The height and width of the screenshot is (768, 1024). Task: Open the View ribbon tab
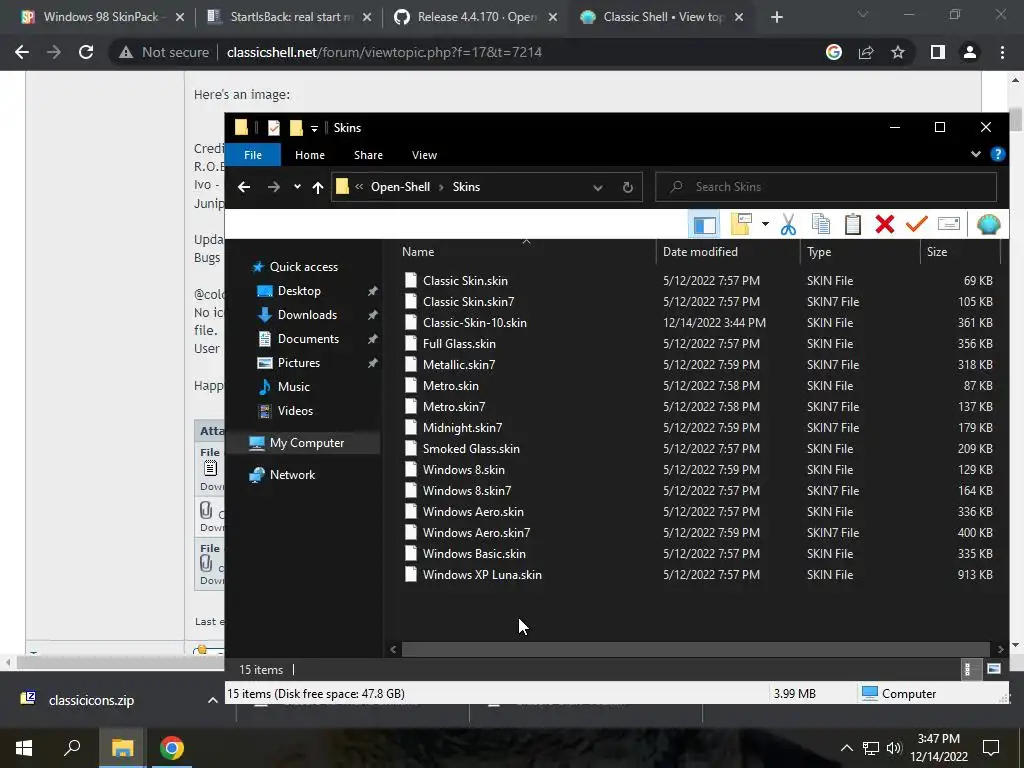[x=424, y=155]
